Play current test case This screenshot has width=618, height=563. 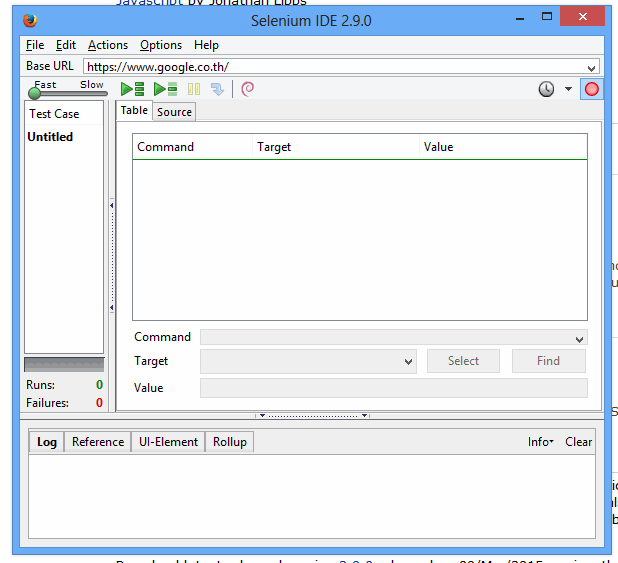point(166,89)
